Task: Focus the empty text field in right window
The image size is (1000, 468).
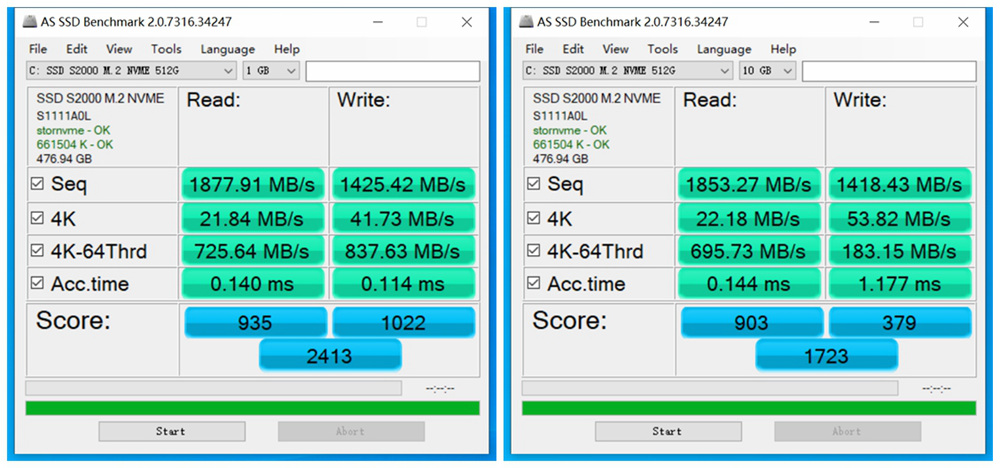Action: click(889, 71)
